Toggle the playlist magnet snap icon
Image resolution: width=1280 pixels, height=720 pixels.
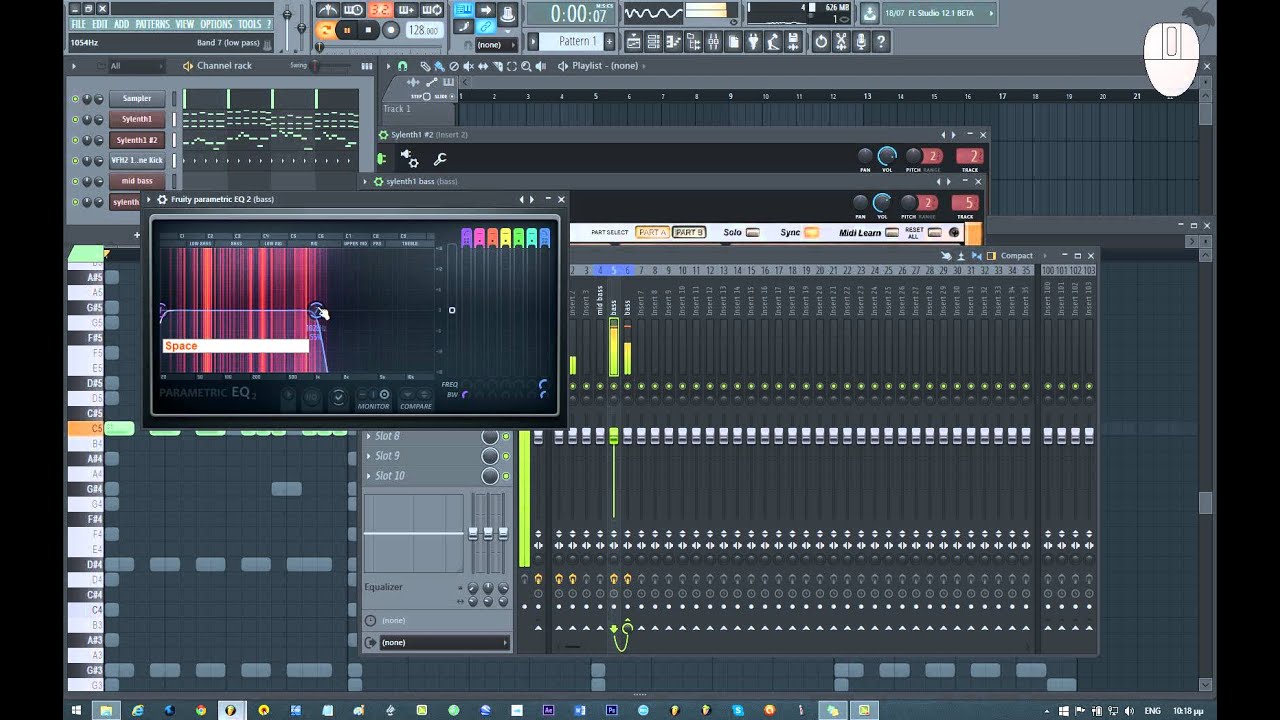403,66
